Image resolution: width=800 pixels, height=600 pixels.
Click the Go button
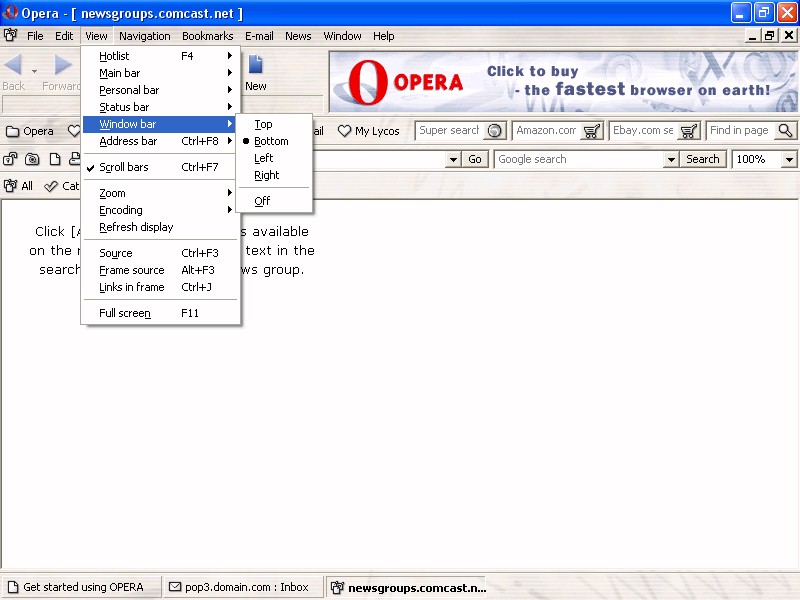[x=475, y=159]
